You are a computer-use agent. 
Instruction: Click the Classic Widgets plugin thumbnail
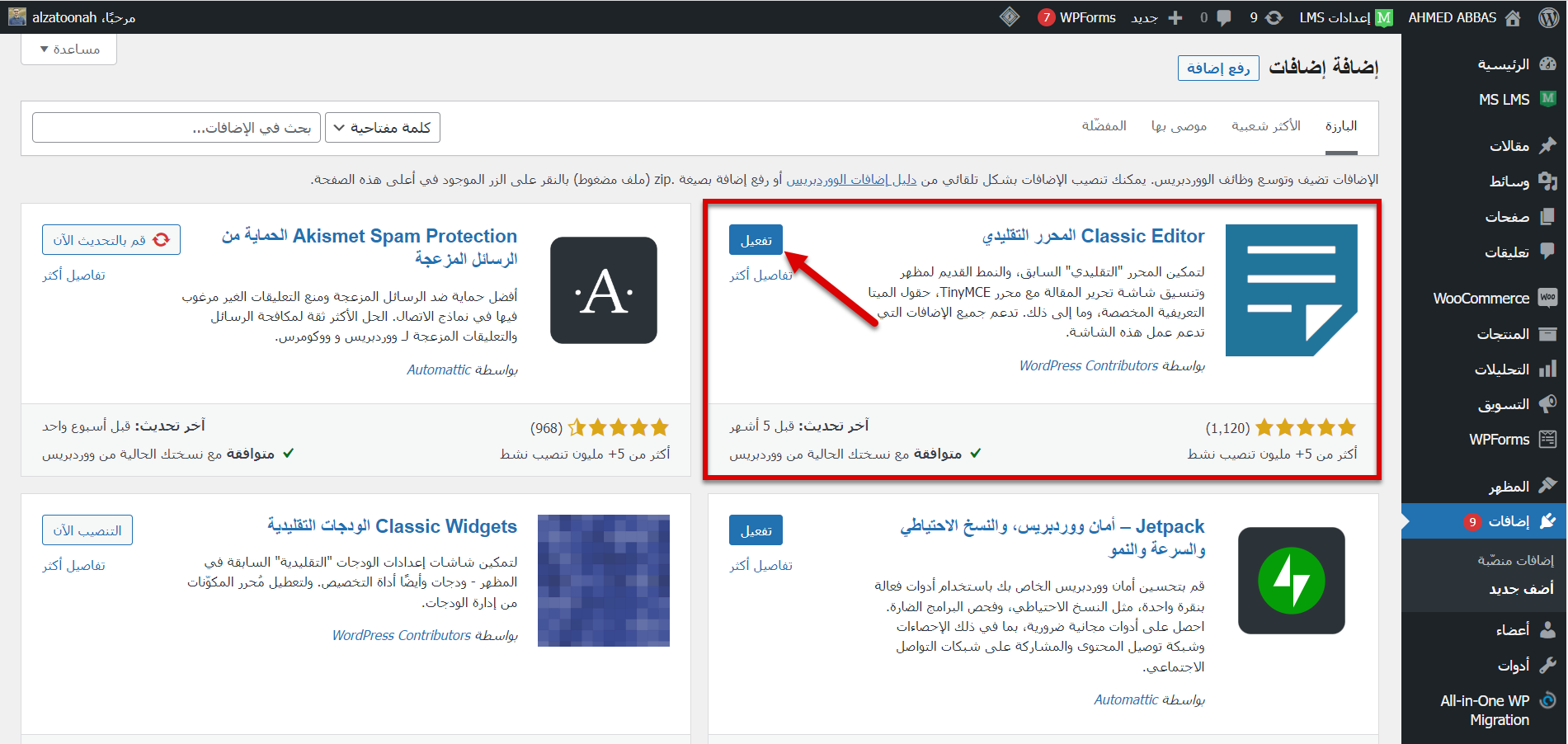604,581
